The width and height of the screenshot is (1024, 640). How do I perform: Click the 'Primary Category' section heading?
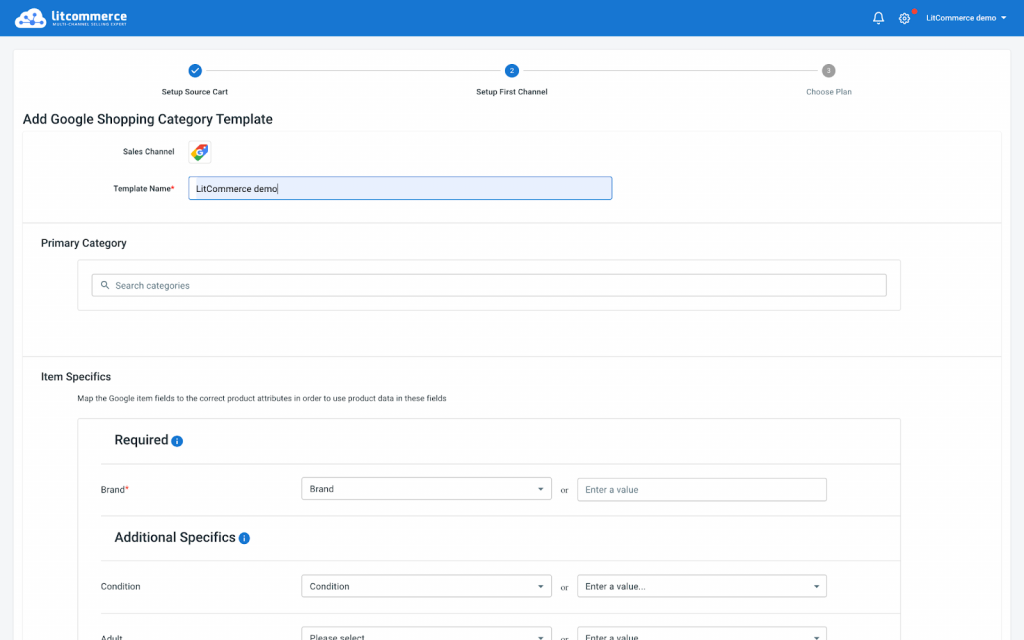point(84,243)
